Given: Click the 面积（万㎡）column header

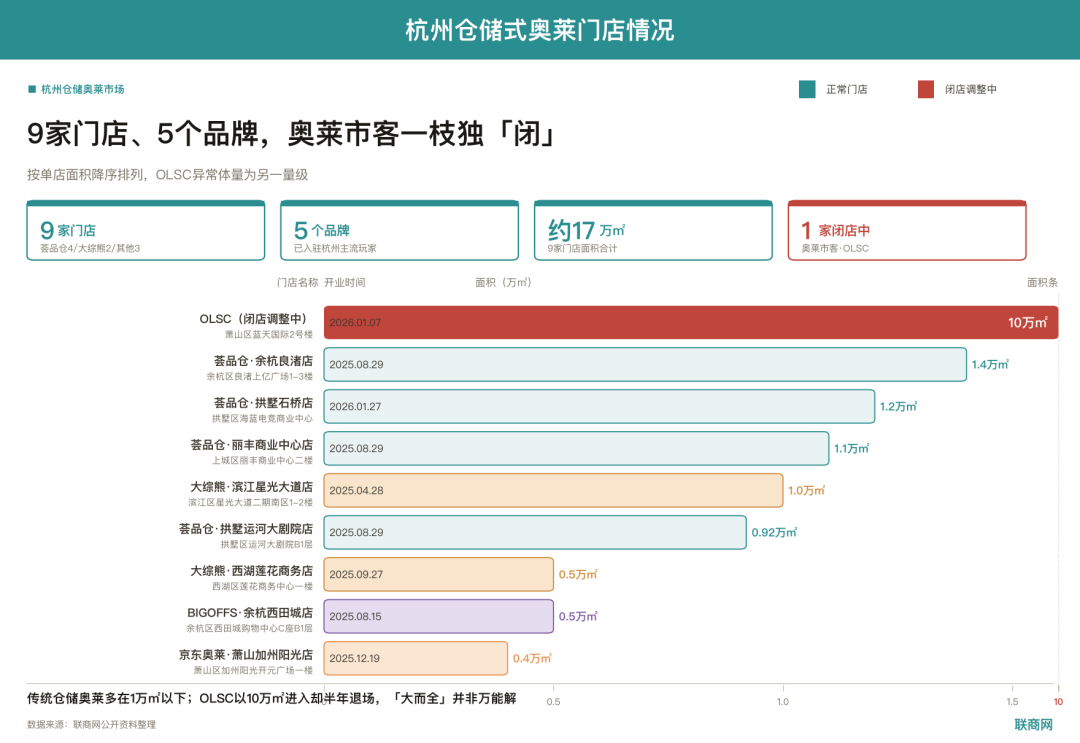Looking at the screenshot, I should click(503, 282).
